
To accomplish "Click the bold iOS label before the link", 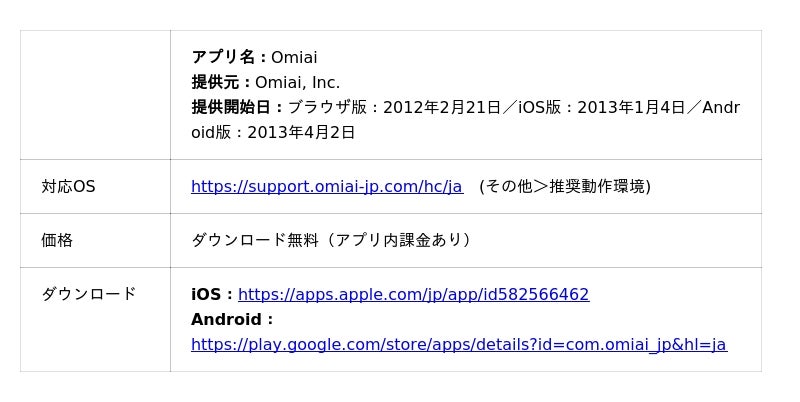I will [x=209, y=294].
